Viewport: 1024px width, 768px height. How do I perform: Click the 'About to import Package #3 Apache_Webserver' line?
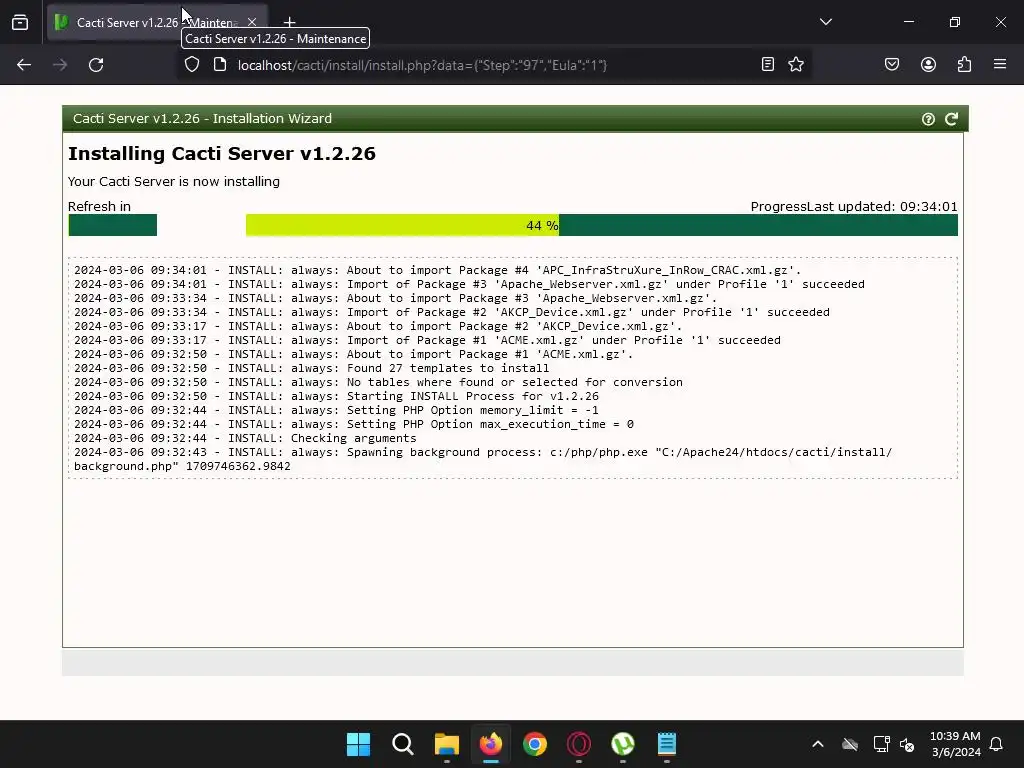(396, 298)
